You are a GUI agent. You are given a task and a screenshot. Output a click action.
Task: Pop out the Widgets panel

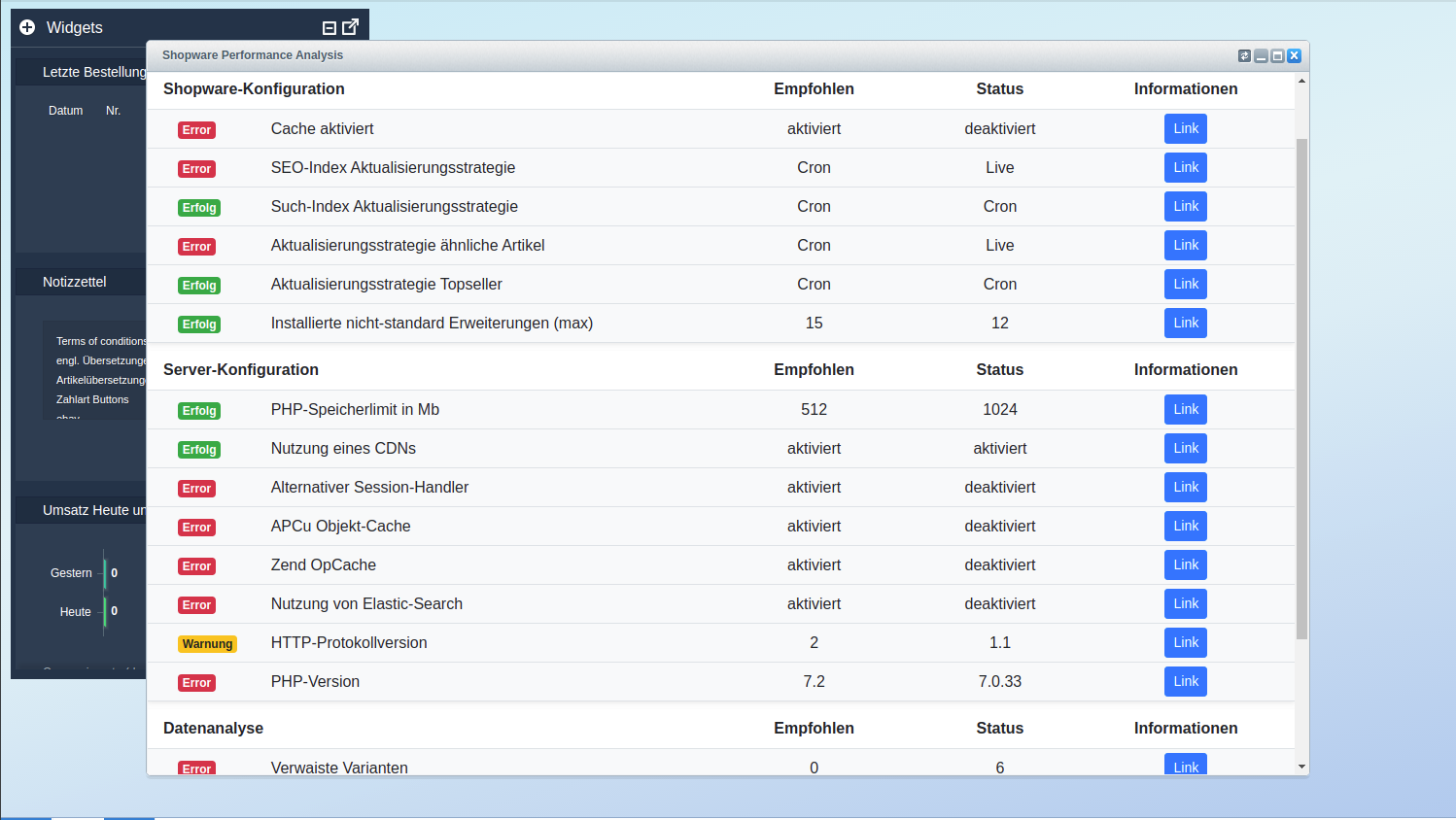coord(351,27)
